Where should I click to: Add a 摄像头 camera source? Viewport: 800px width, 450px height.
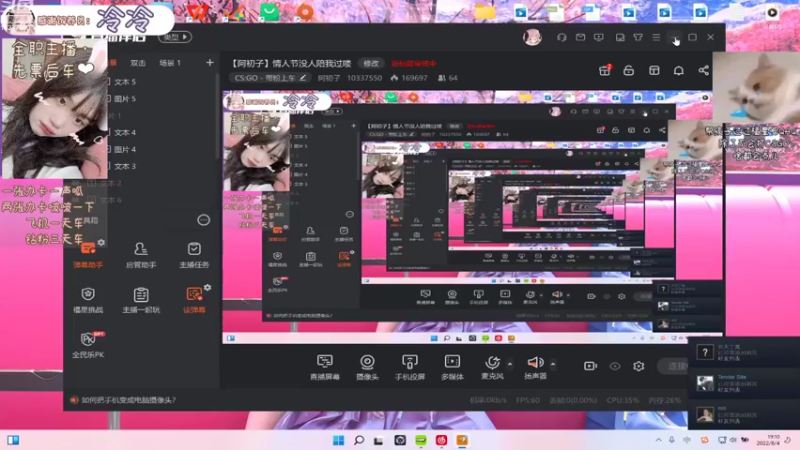[x=367, y=367]
